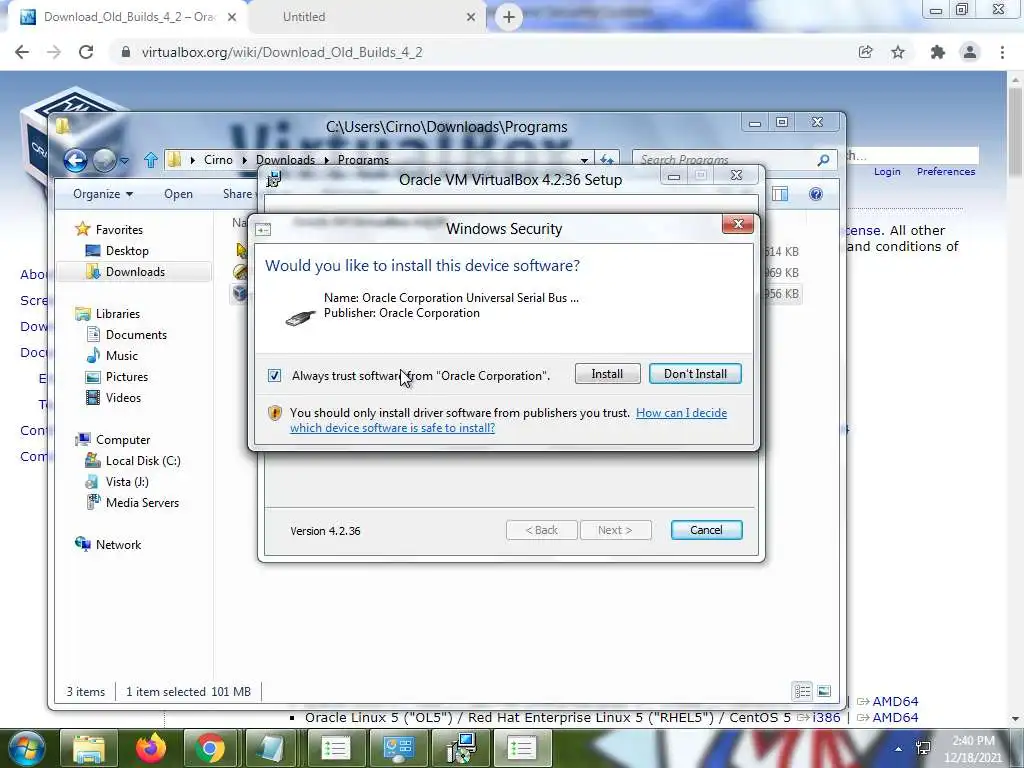Close the Windows Security dialog

tap(738, 224)
